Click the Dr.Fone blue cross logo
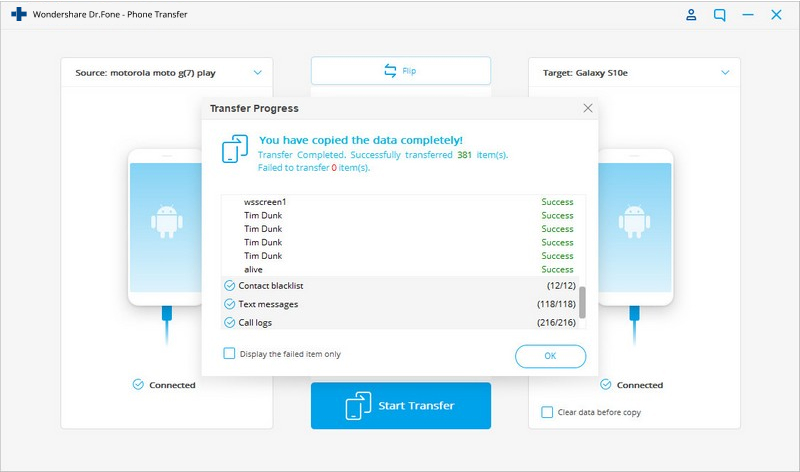 pyautogui.click(x=19, y=14)
